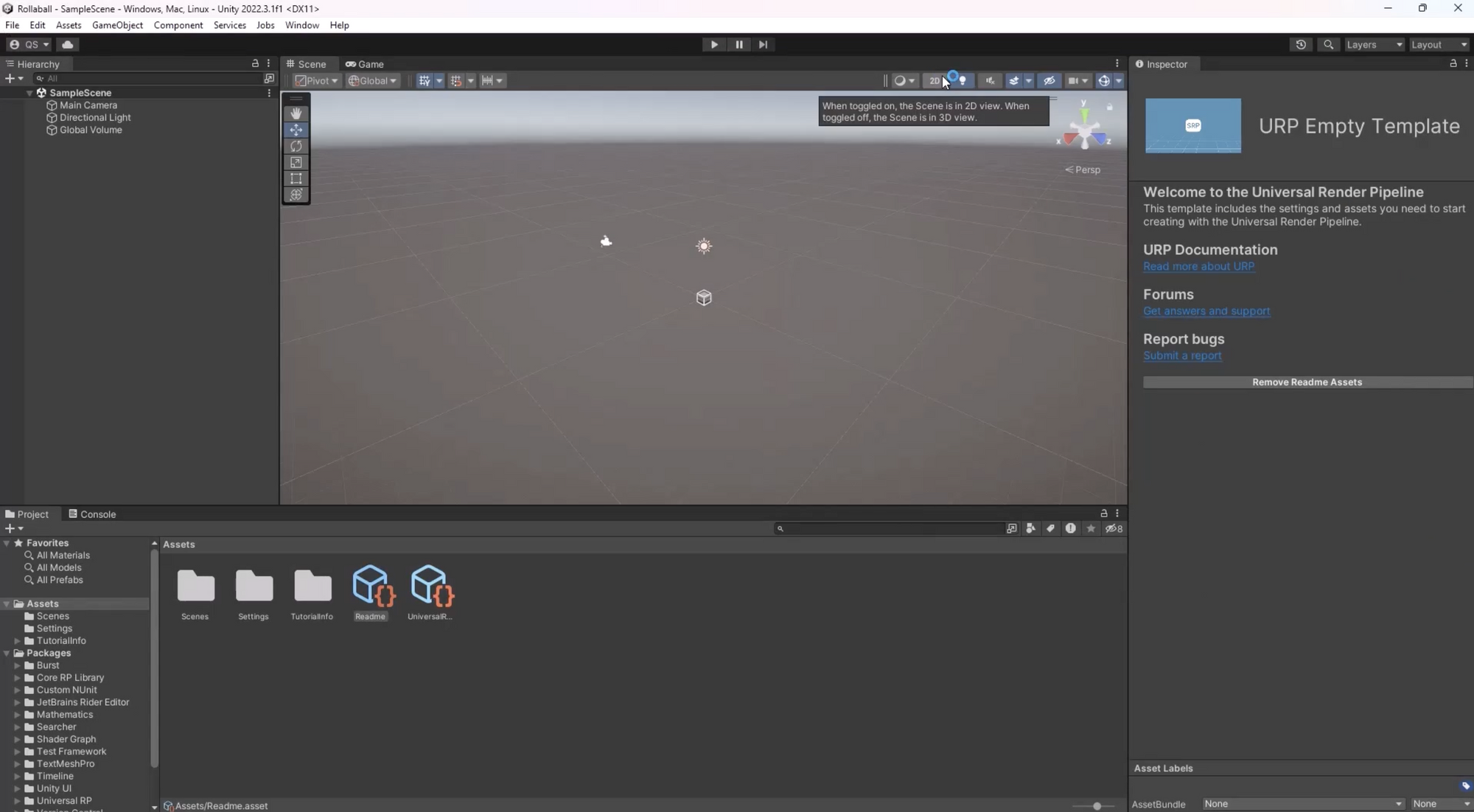Image resolution: width=1474 pixels, height=812 pixels.
Task: Select the Scale tool
Action: [296, 162]
